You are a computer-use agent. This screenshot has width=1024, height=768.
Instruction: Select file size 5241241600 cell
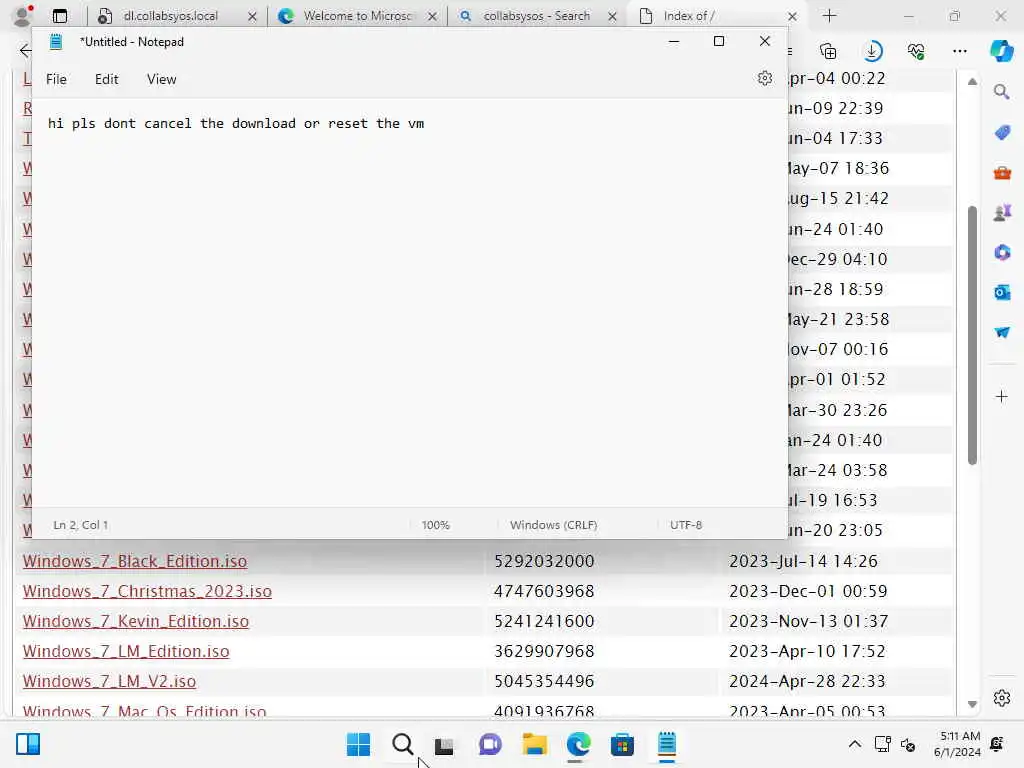[544, 621]
